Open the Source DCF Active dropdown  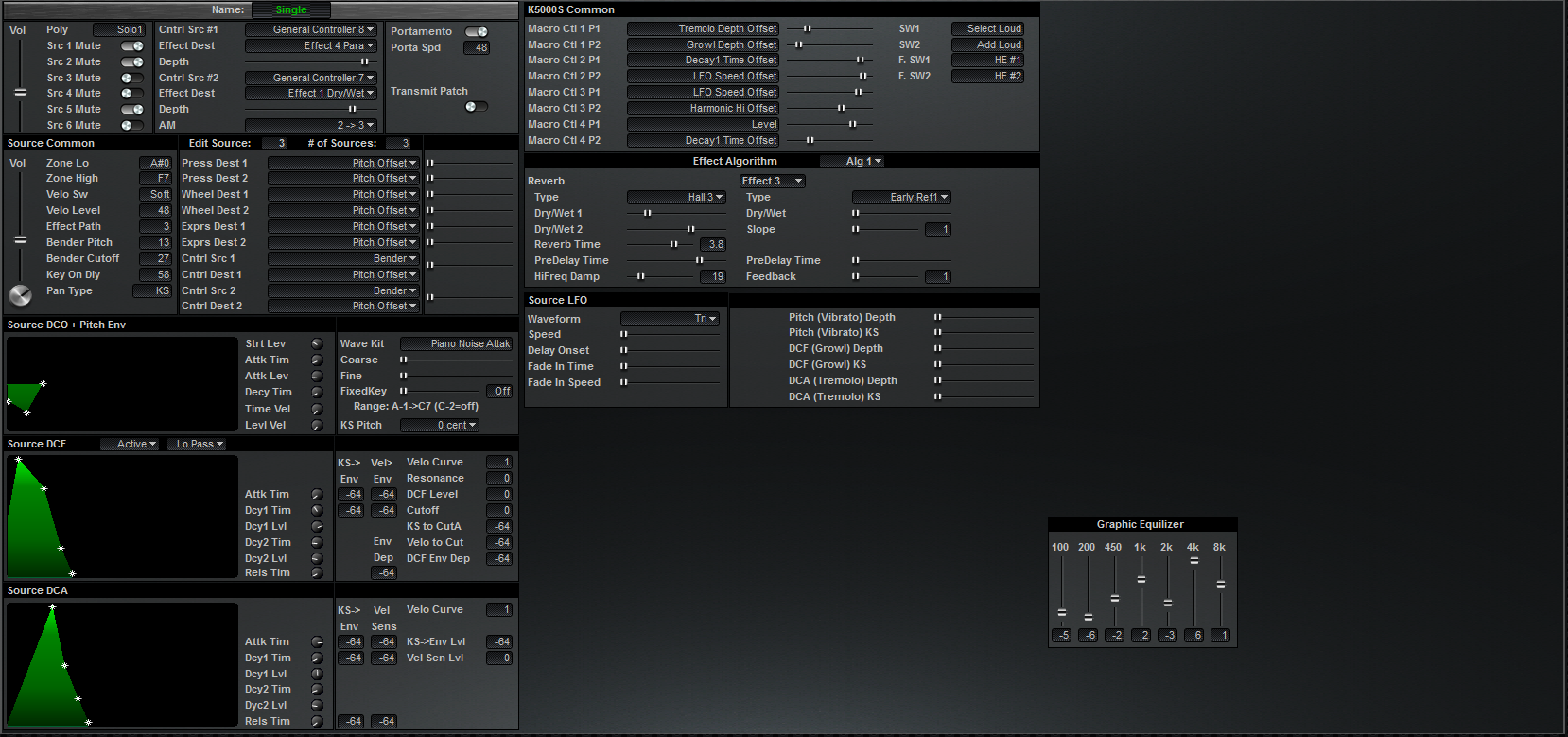131,445
